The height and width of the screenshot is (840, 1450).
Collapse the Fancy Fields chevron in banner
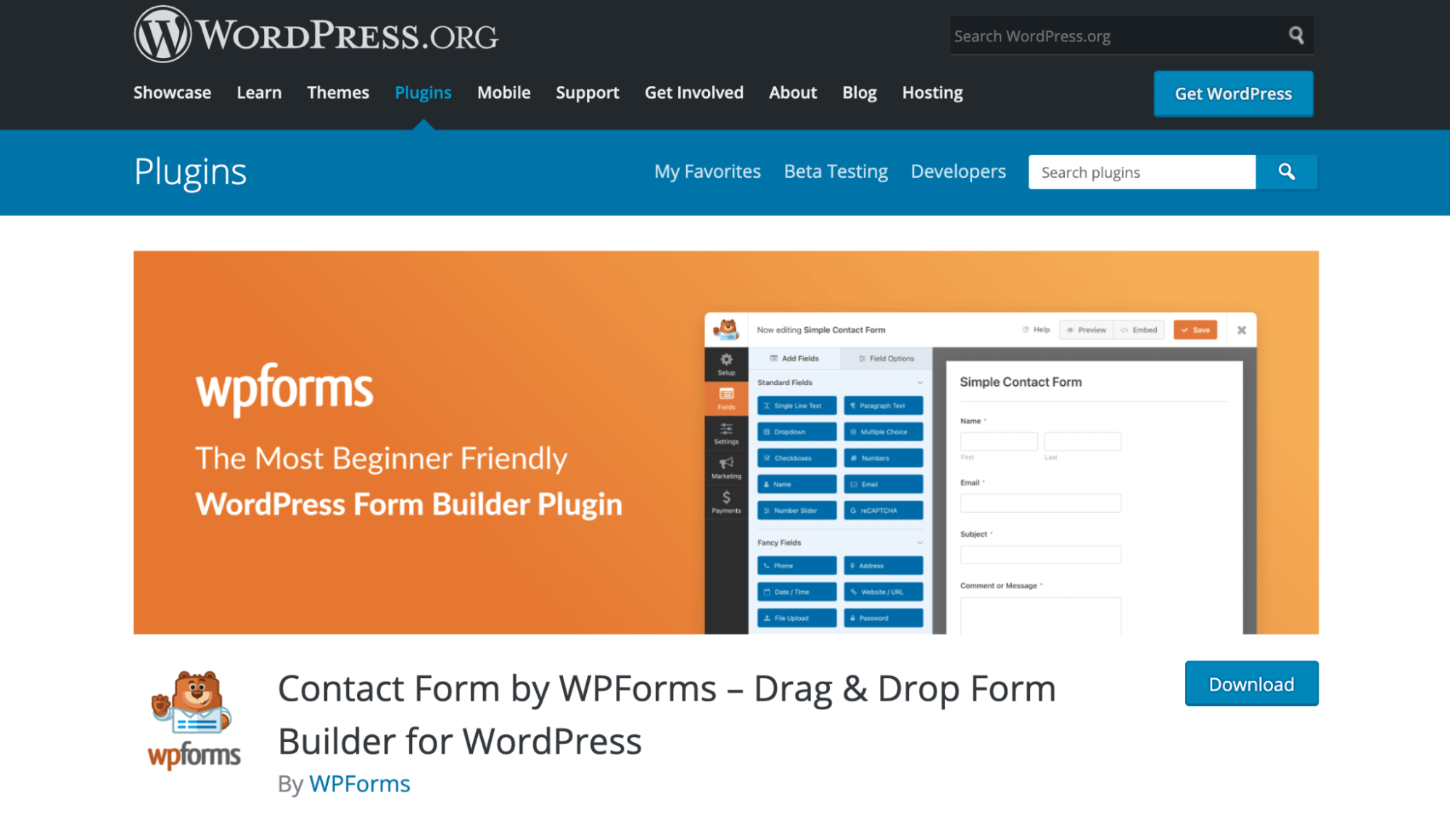tap(920, 543)
